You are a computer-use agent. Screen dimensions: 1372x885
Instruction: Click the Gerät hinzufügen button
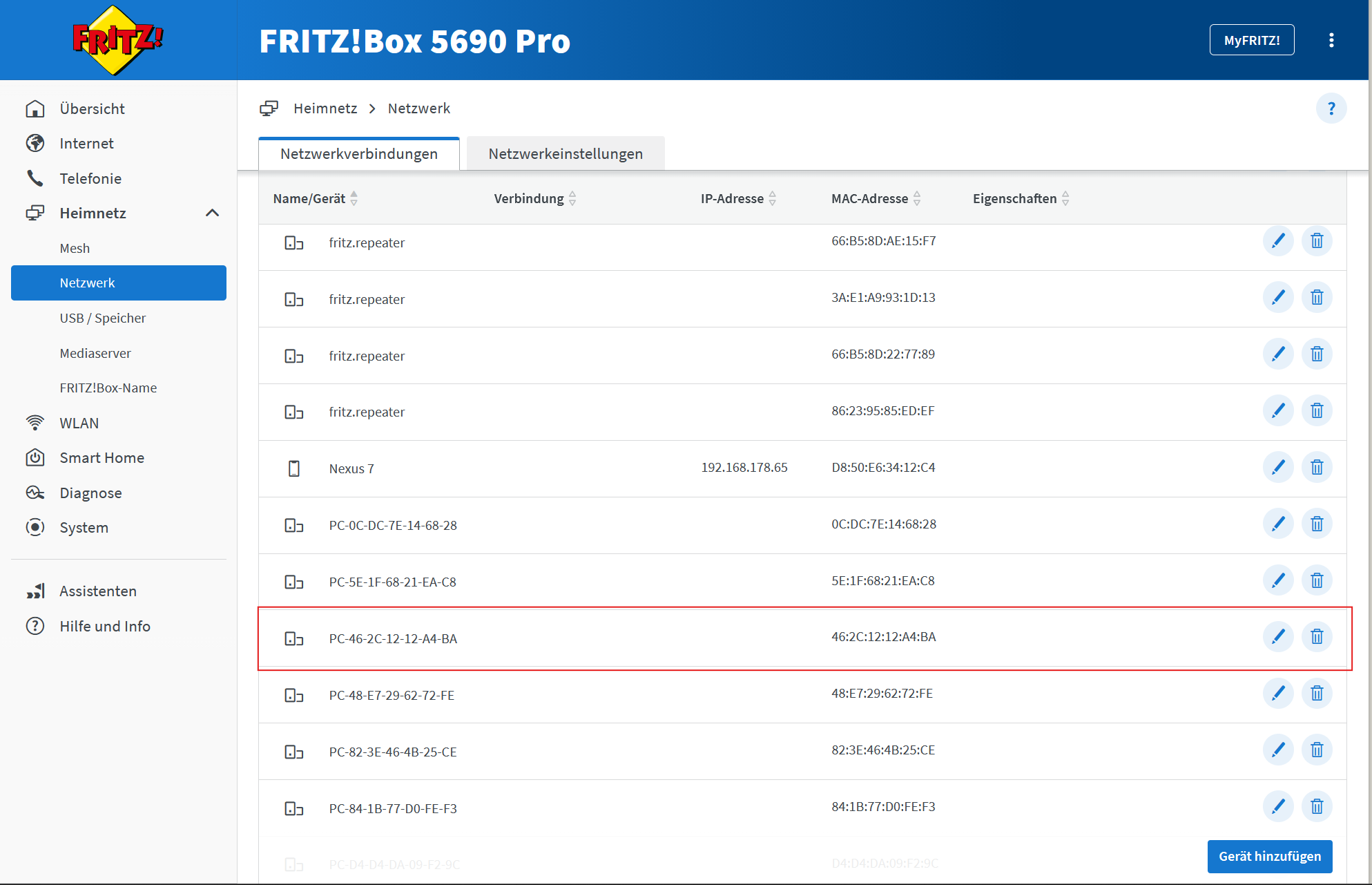click(x=1269, y=856)
